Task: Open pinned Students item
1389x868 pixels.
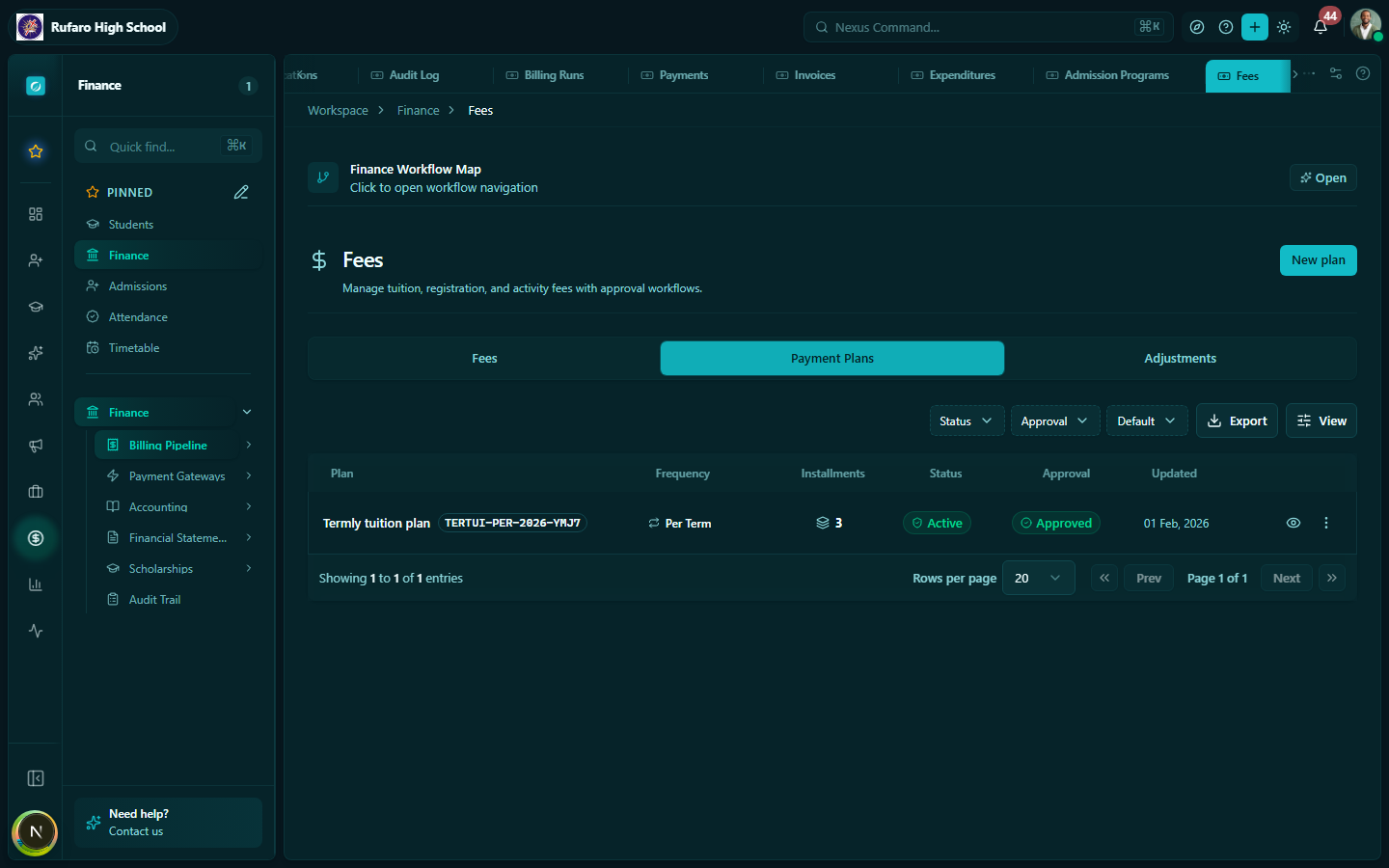Action: pos(168,224)
